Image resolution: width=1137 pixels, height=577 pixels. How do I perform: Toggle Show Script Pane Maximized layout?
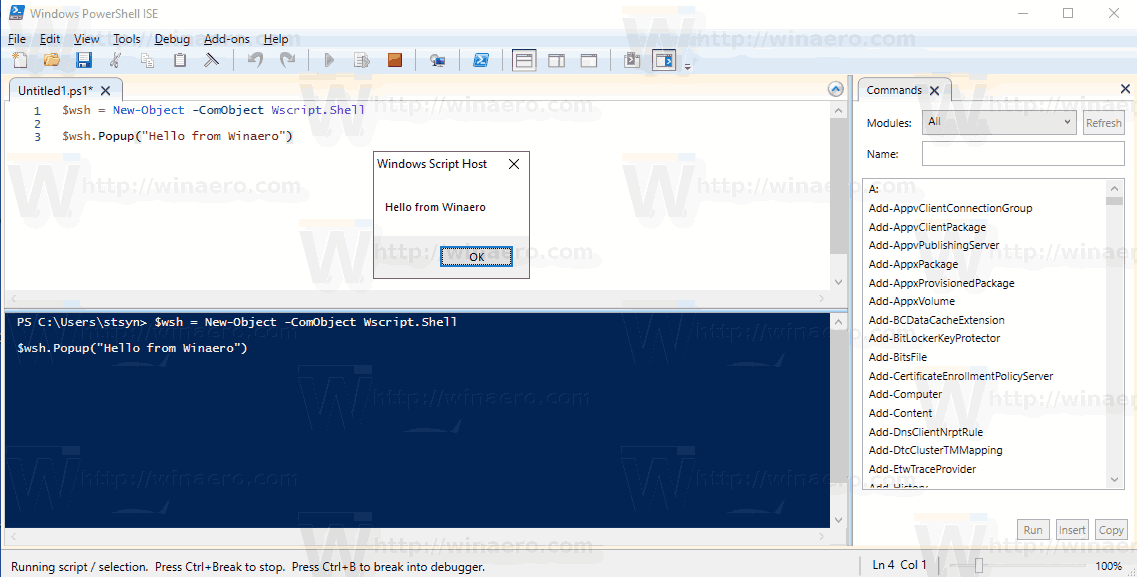tap(589, 60)
